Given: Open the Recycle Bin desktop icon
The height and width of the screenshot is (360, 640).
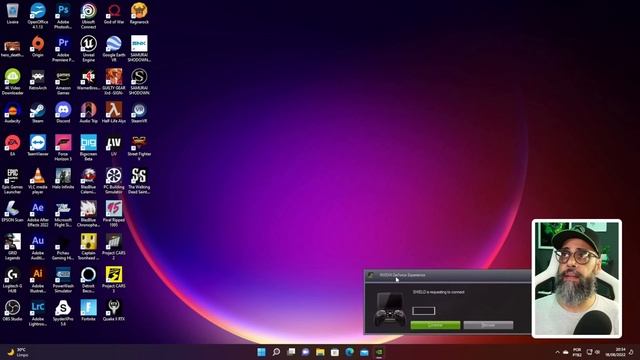Looking at the screenshot, I should click(x=13, y=13).
